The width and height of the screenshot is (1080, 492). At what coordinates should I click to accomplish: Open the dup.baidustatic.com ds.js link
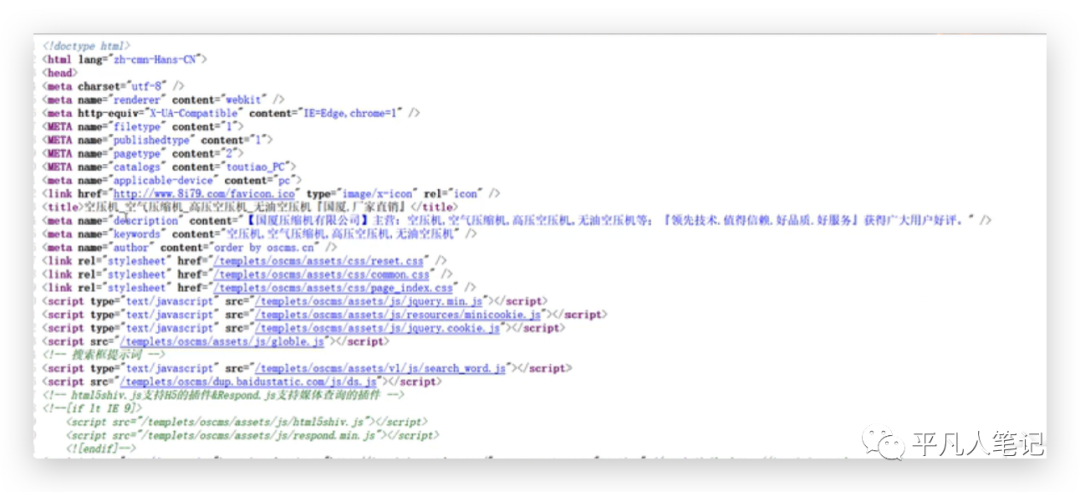(249, 382)
